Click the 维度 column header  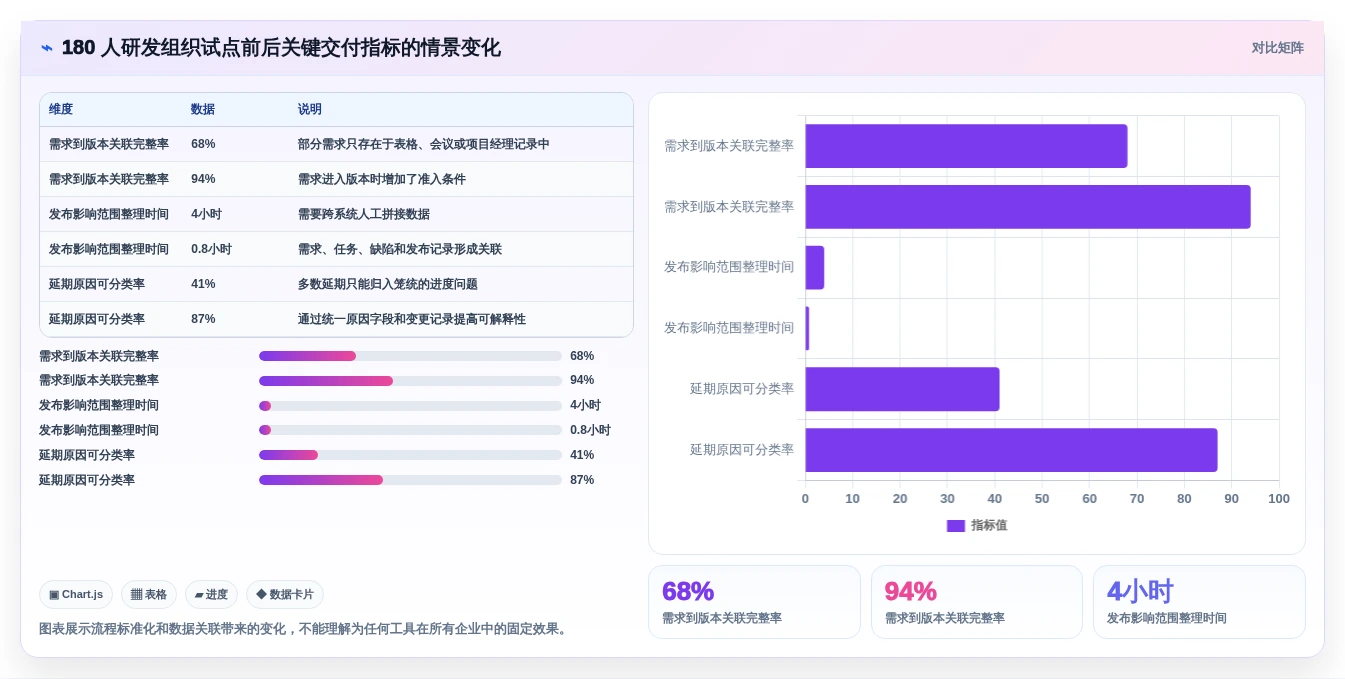pos(61,110)
